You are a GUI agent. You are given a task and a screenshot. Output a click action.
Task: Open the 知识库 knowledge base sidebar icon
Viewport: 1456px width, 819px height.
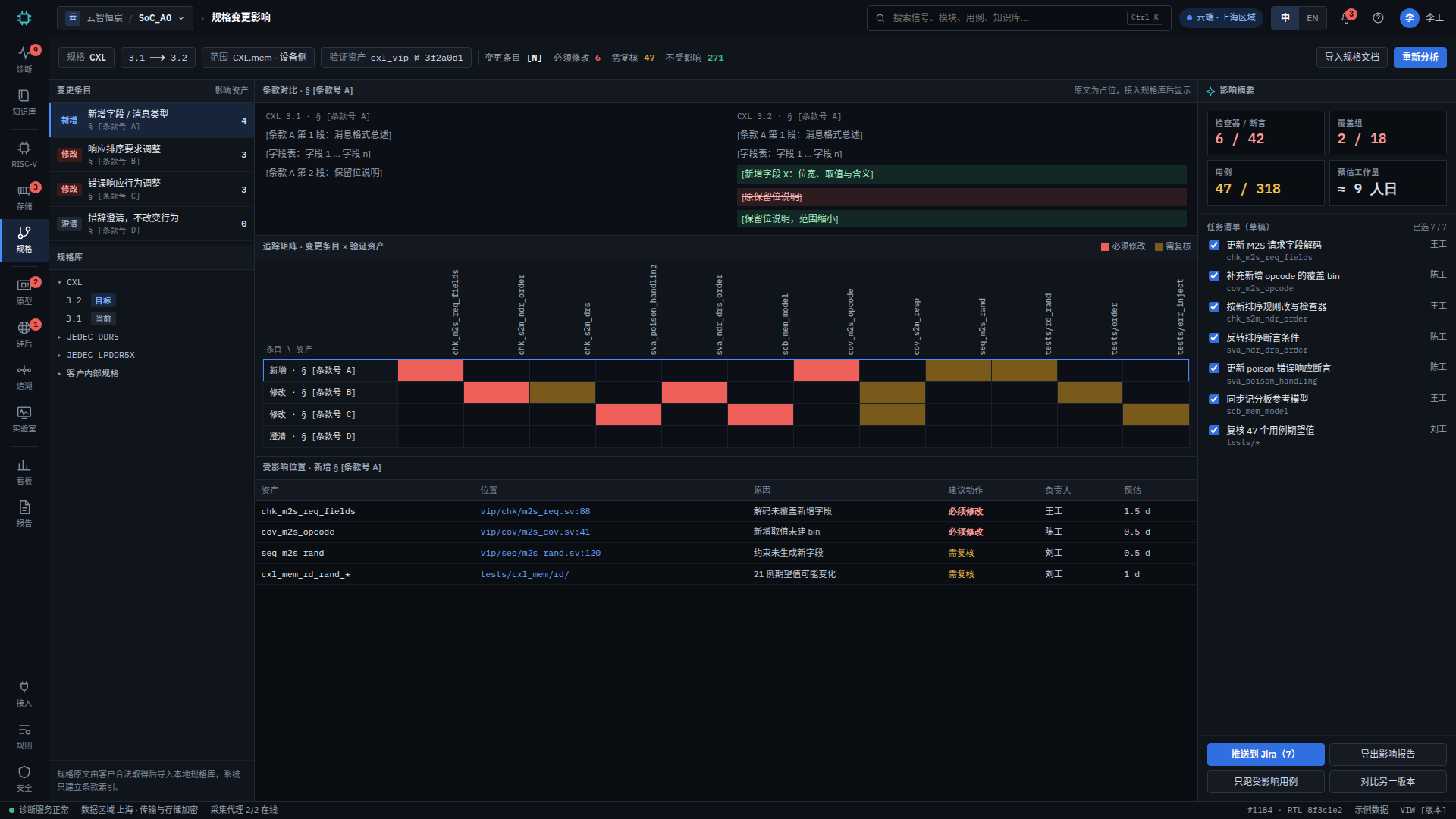pyautogui.click(x=24, y=102)
